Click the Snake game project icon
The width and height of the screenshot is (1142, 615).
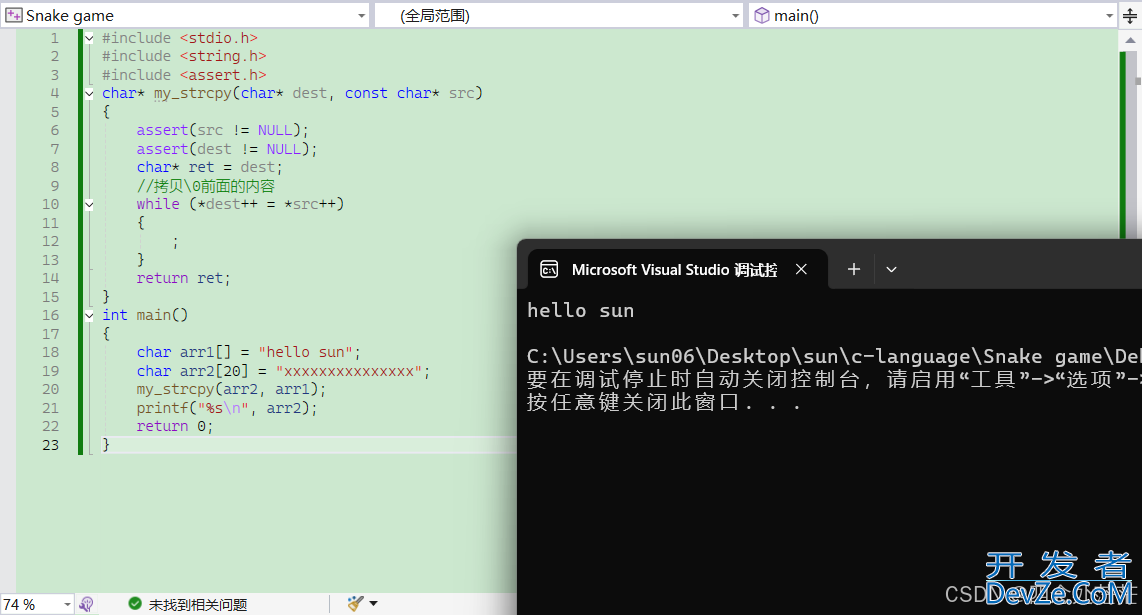[x=14, y=15]
